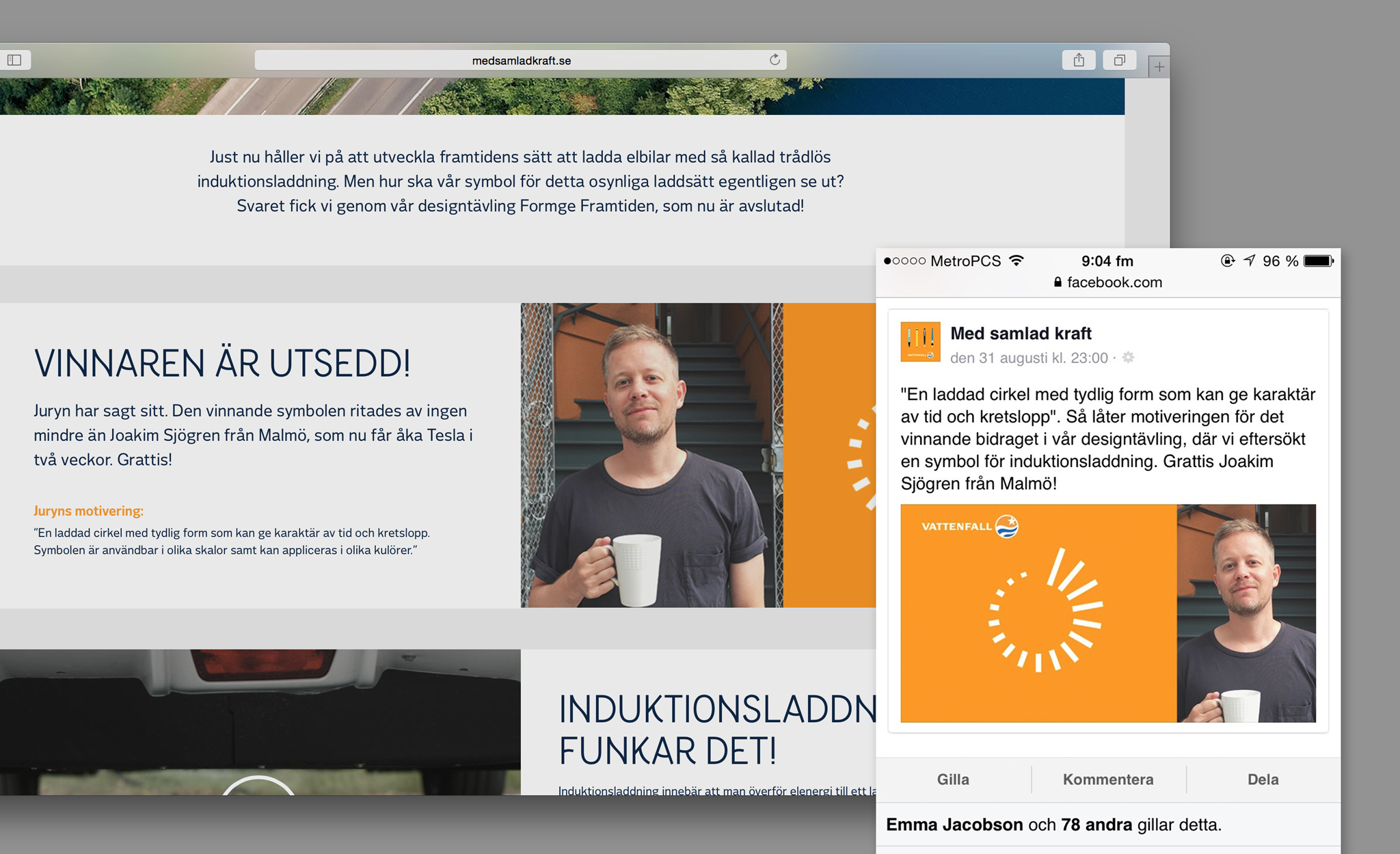Tap the post privacy gear icon
Screen dimensions: 1400x854
click(1128, 357)
